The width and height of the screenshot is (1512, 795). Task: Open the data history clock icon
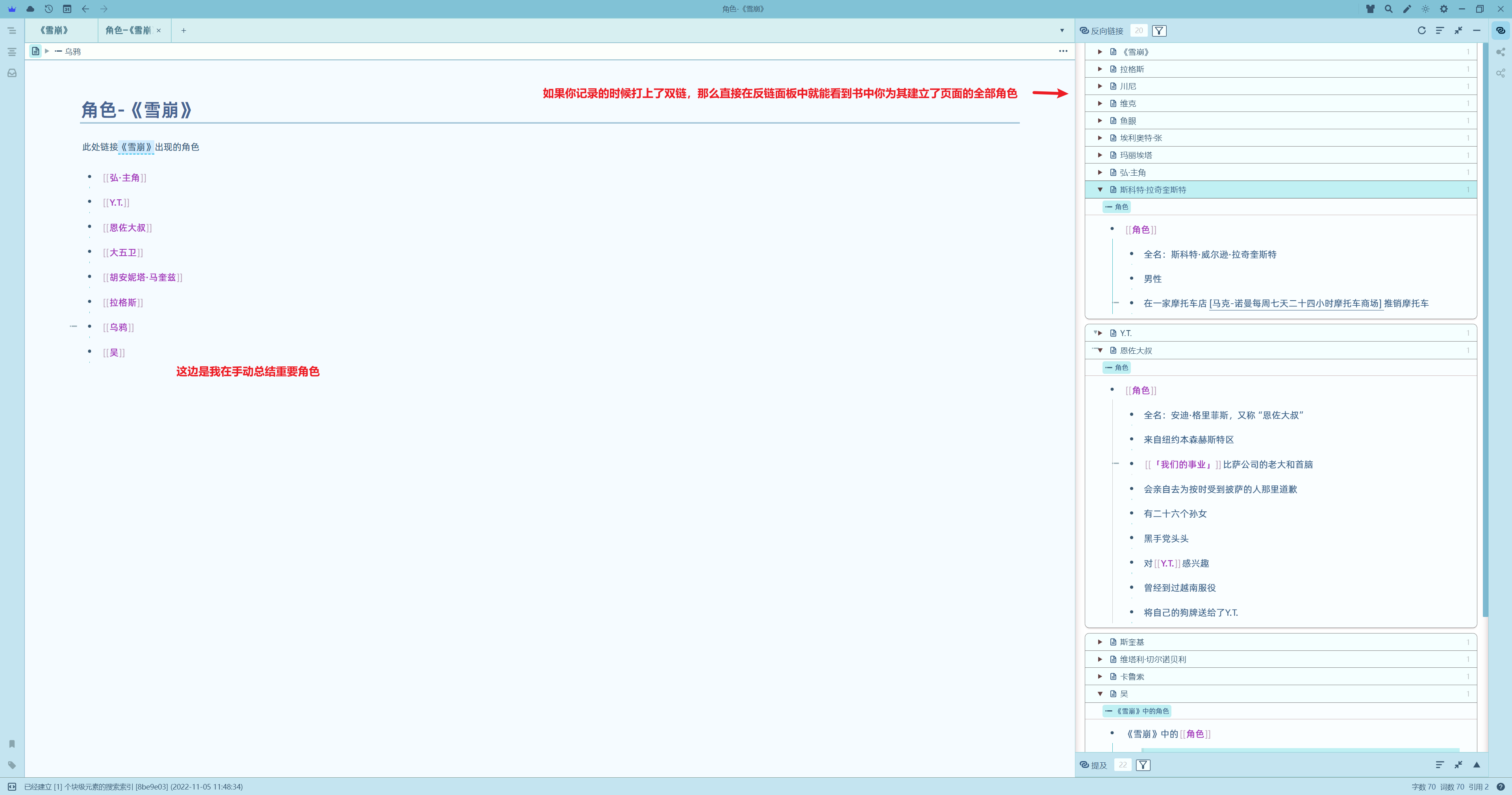(49, 9)
